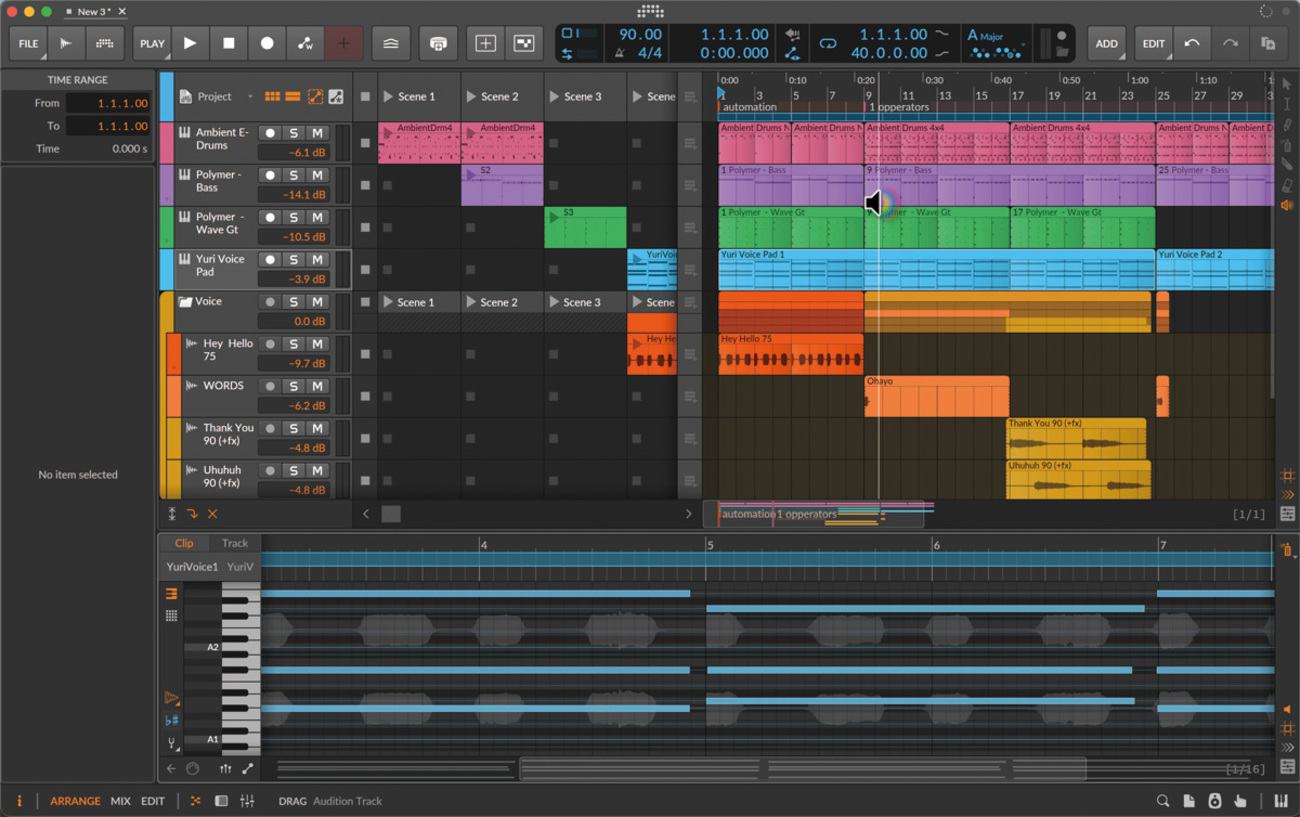The height and width of the screenshot is (817, 1300).
Task: Select the Thank You 90 (+fx) arranger clip
Action: click(x=1076, y=438)
